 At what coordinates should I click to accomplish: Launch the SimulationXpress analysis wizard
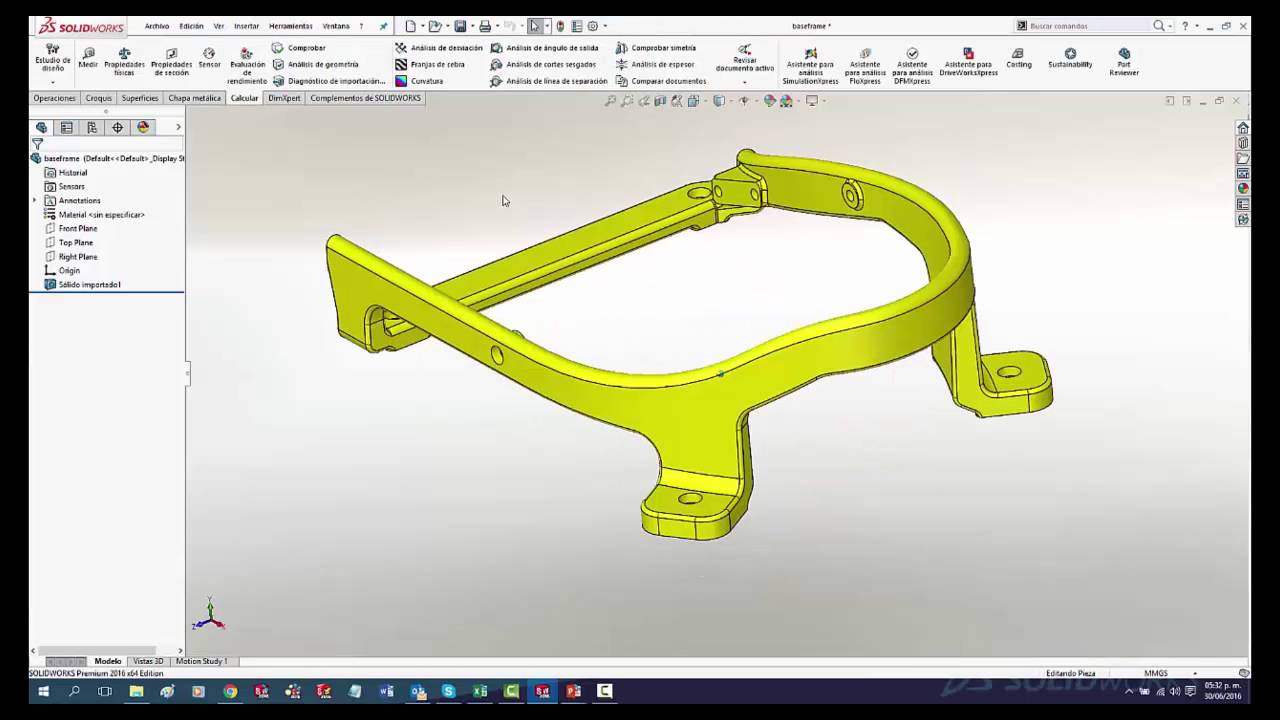click(x=810, y=63)
